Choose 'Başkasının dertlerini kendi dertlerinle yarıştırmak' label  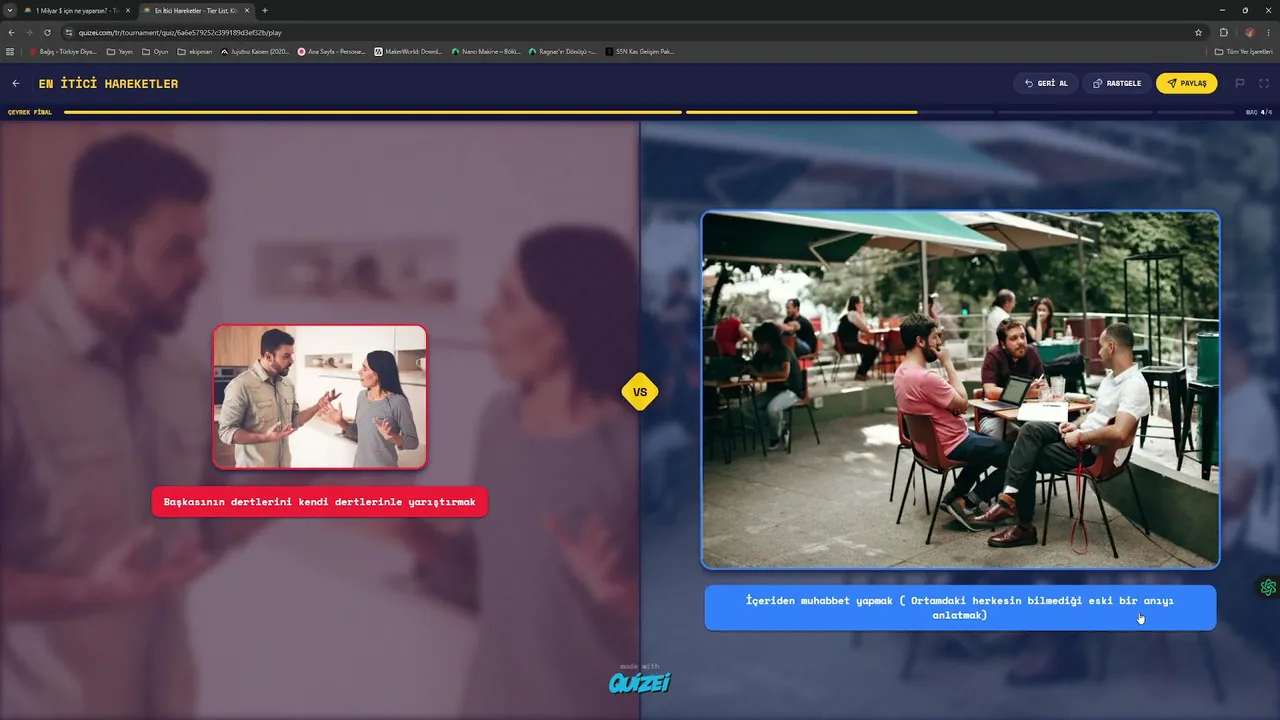319,502
